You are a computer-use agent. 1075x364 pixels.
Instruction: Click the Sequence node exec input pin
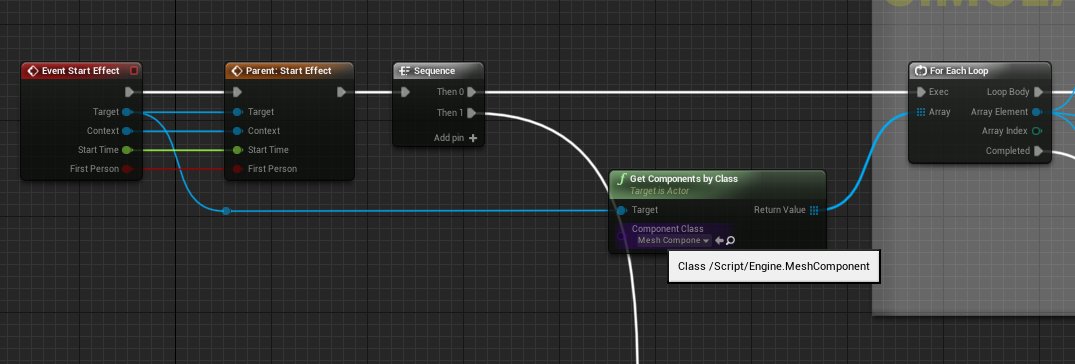(405, 92)
